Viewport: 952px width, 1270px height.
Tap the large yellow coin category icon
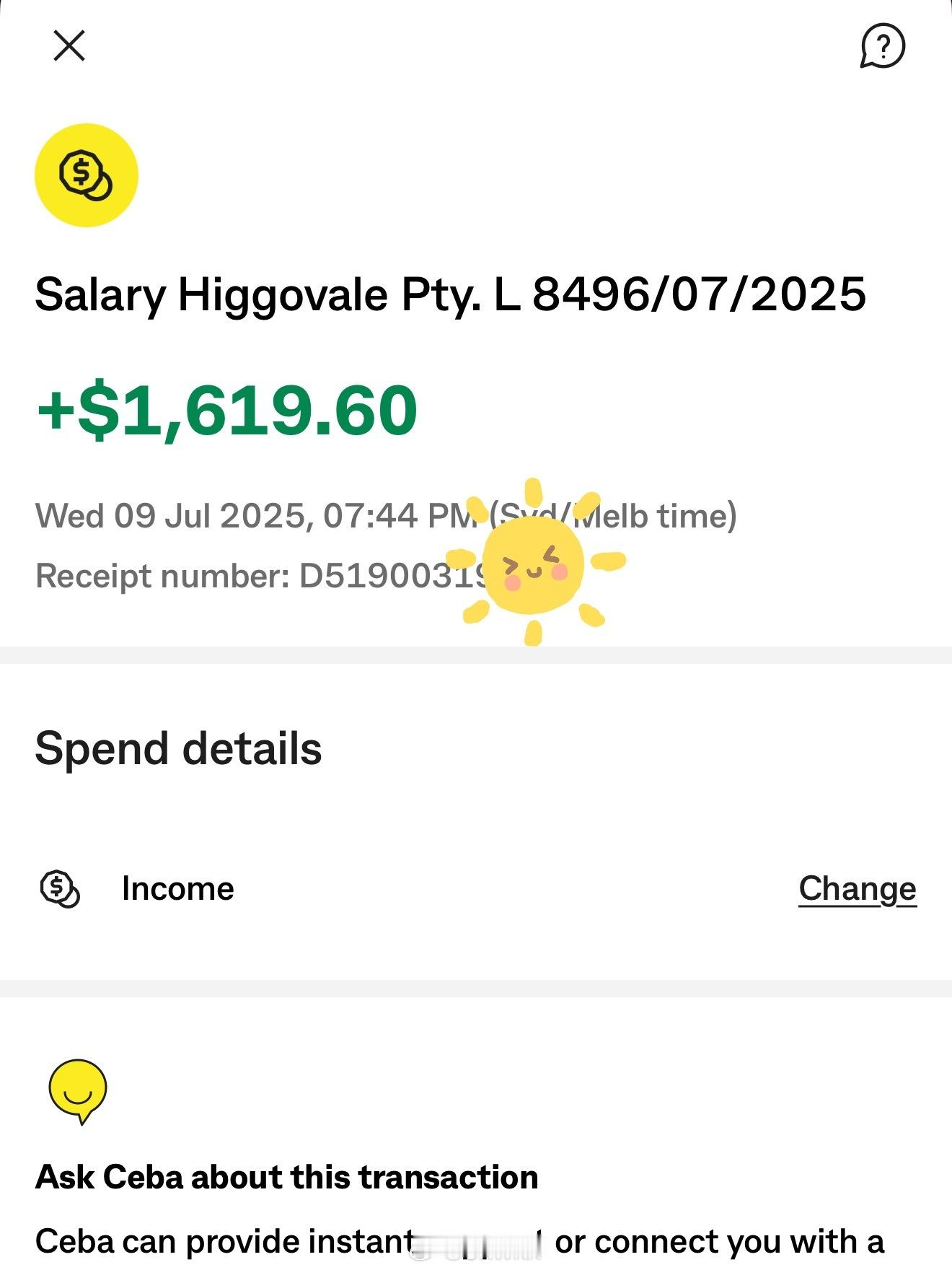coord(87,175)
